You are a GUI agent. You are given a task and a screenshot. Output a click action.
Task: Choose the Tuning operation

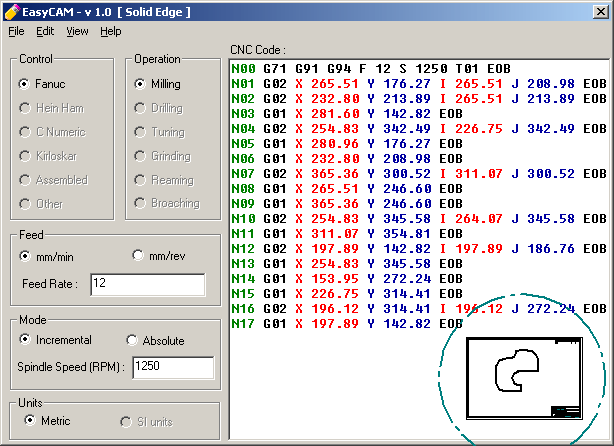tap(159, 132)
